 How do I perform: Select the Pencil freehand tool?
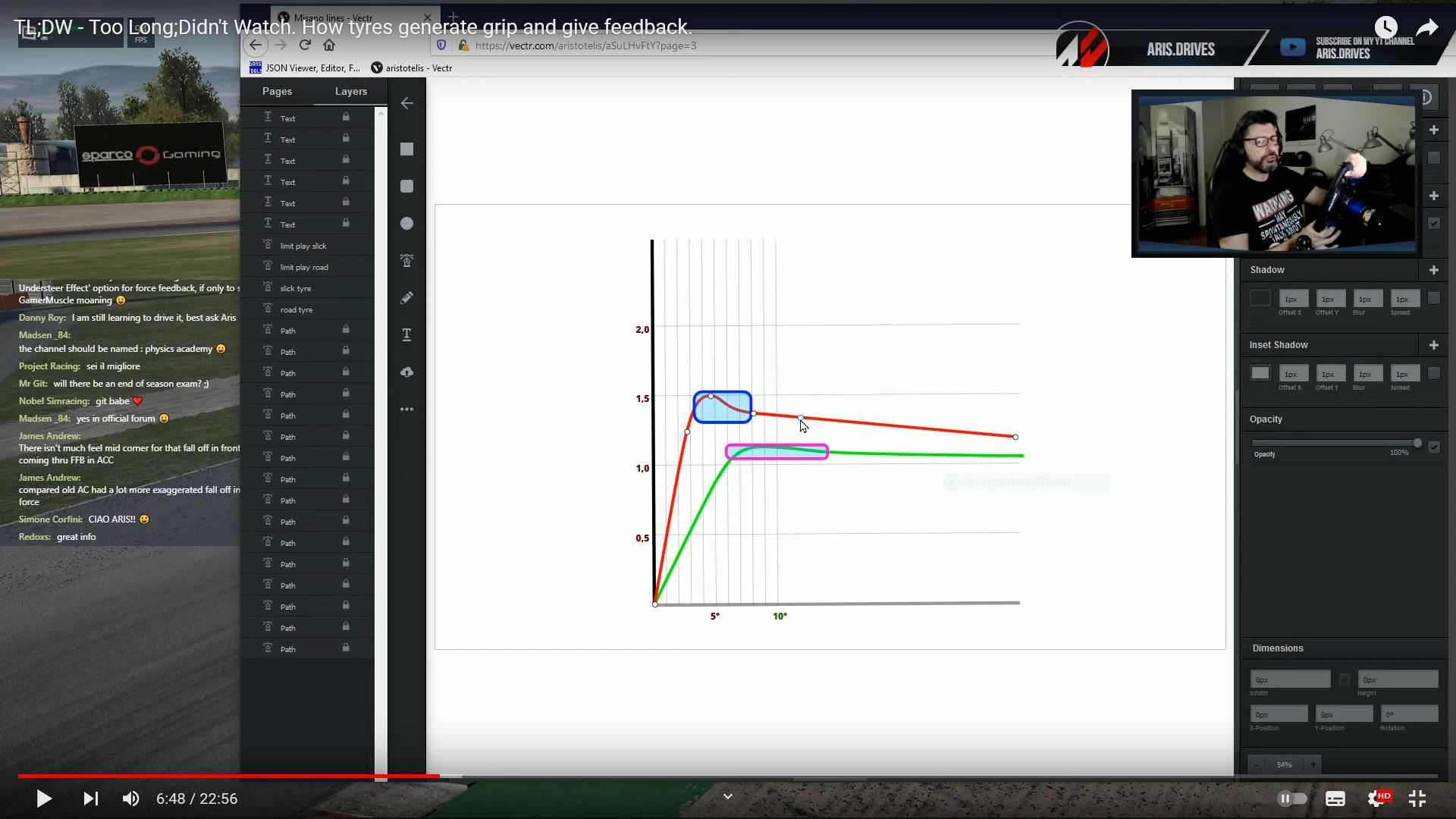[x=407, y=298]
